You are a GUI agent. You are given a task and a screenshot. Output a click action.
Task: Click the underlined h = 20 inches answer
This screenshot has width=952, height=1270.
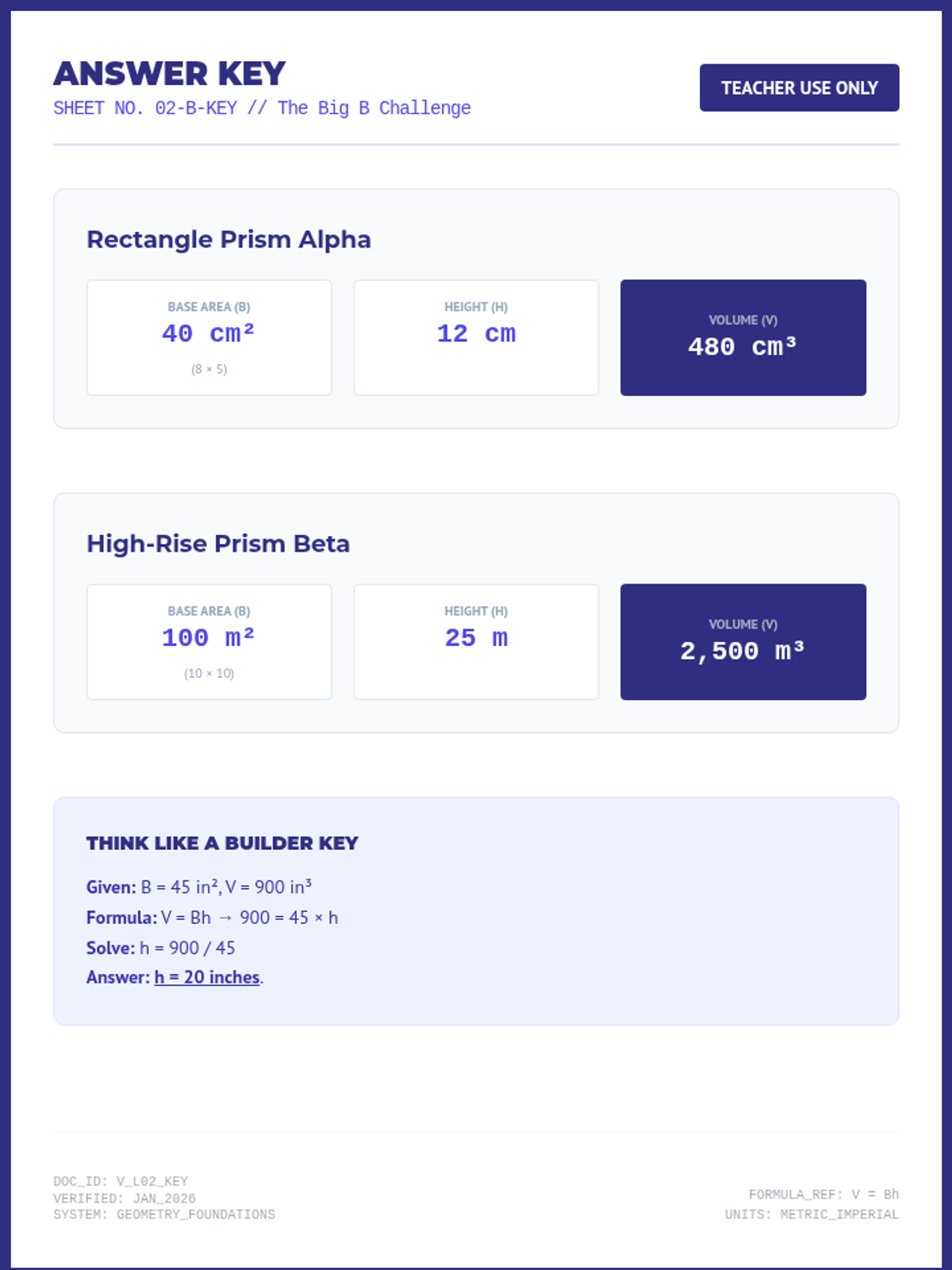pos(207,977)
